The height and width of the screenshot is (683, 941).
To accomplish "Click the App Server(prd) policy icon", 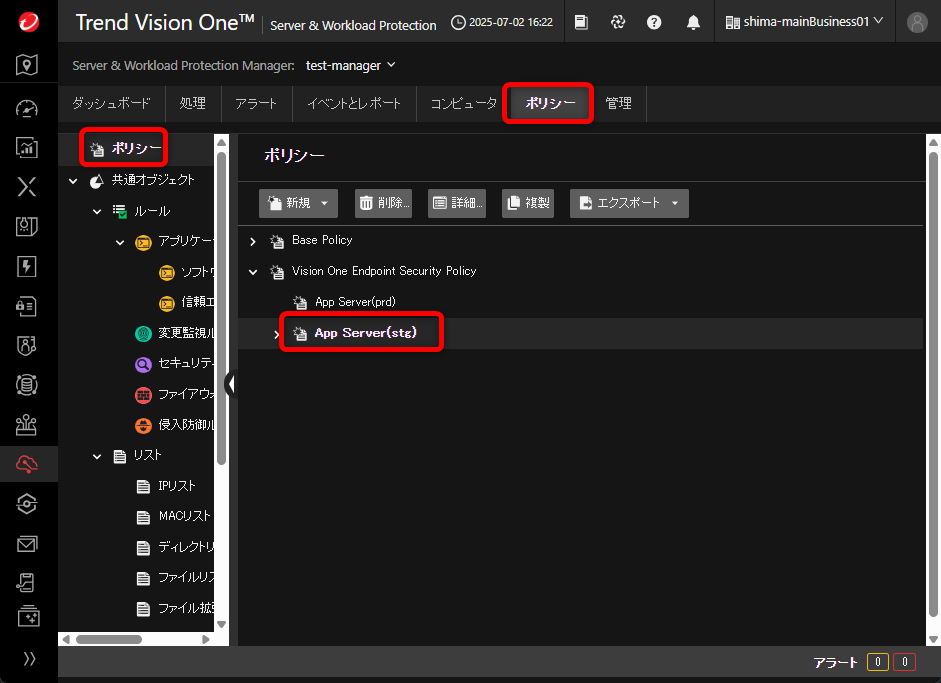I will point(300,302).
